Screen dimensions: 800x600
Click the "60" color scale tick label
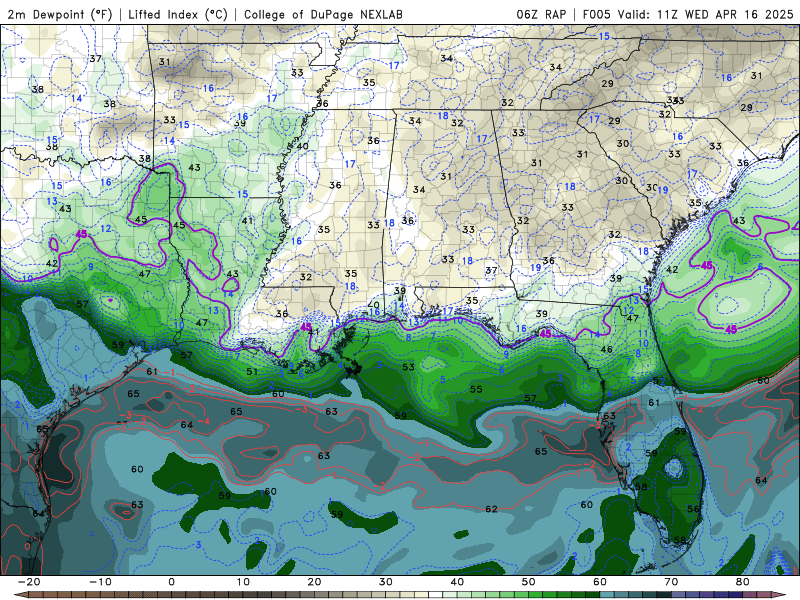600,582
